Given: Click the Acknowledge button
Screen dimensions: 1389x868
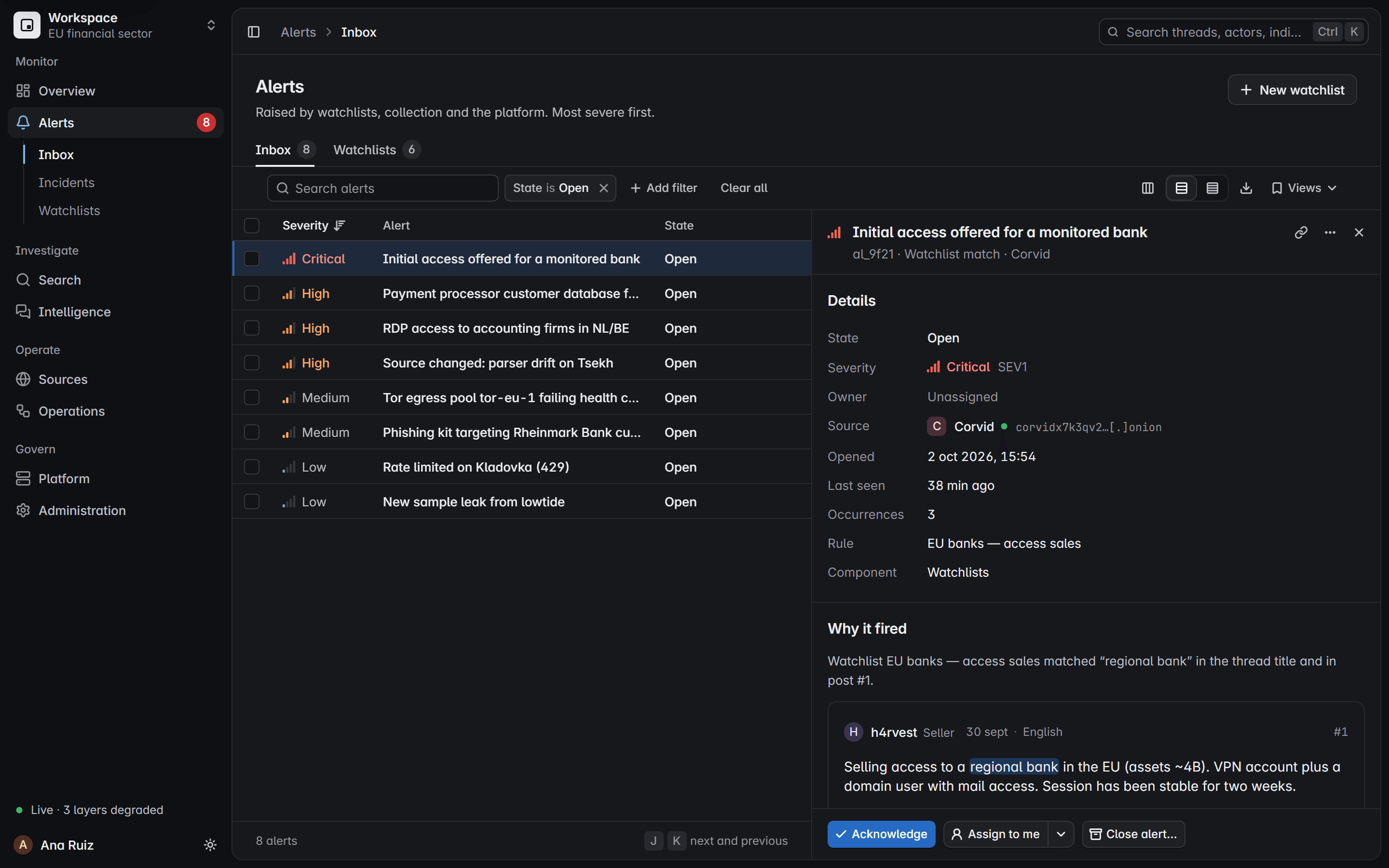Looking at the screenshot, I should 882,834.
